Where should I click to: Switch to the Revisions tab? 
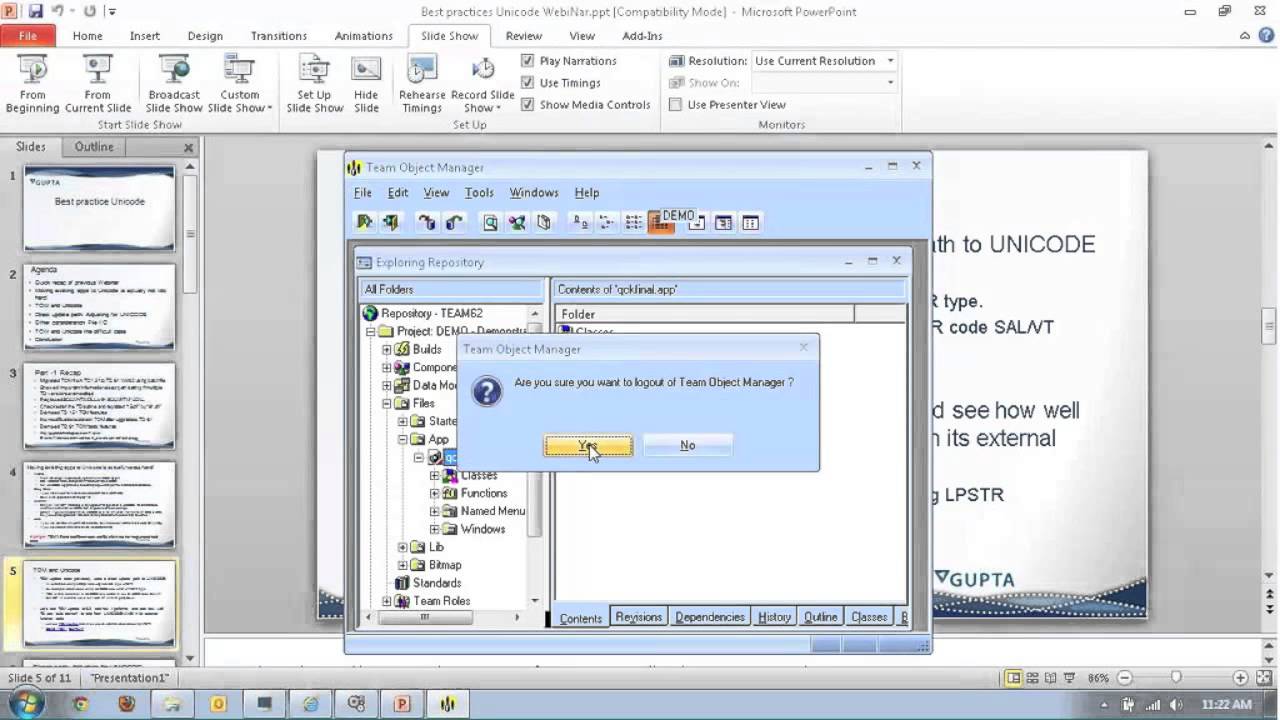pyautogui.click(x=638, y=617)
